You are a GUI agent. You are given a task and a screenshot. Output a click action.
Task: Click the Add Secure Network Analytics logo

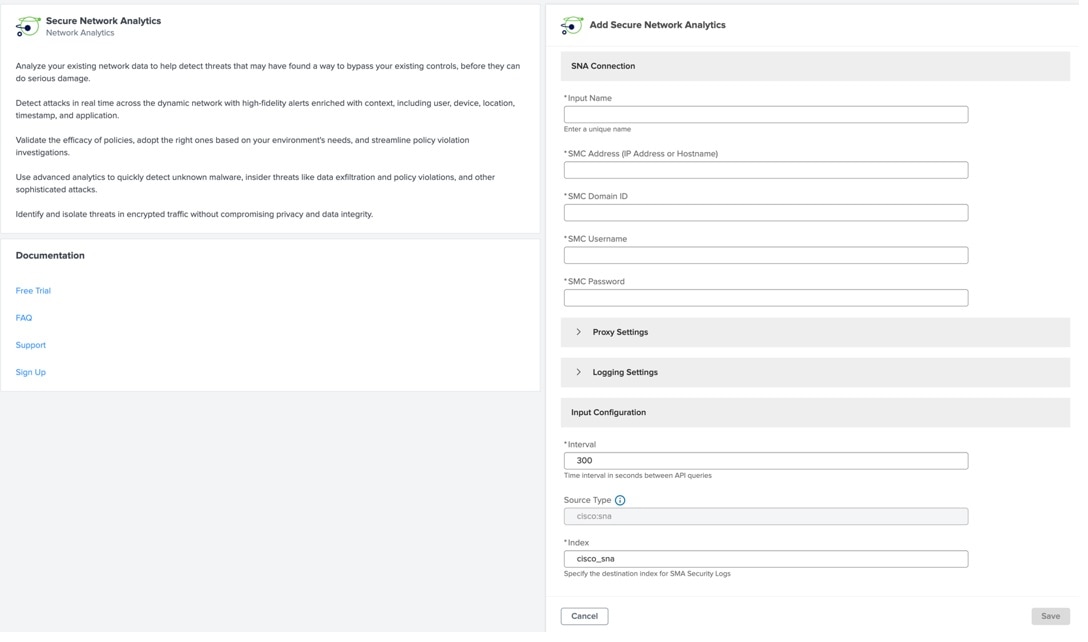click(572, 25)
